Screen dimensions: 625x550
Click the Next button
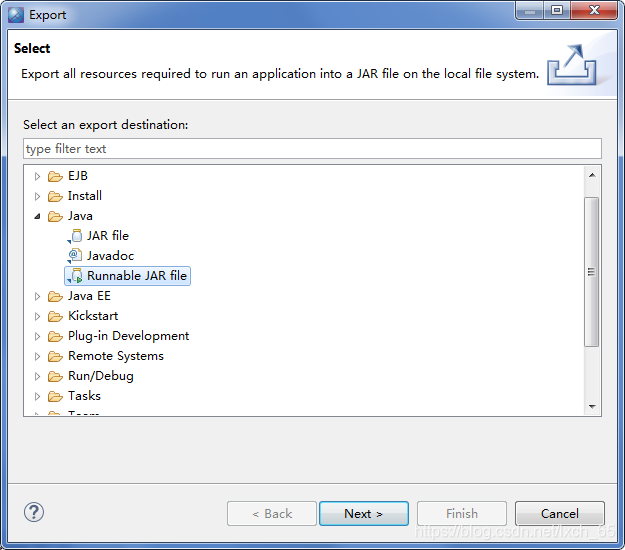coord(364,513)
